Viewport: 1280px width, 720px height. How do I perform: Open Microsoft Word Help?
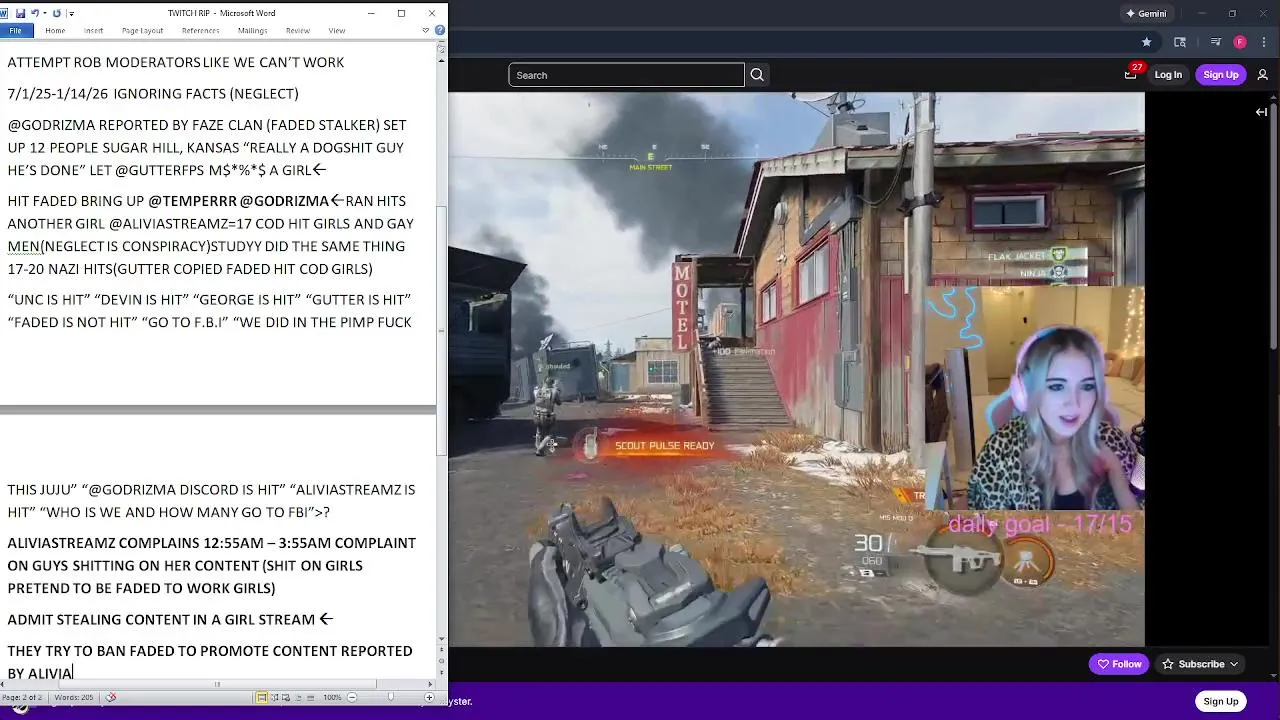click(440, 31)
